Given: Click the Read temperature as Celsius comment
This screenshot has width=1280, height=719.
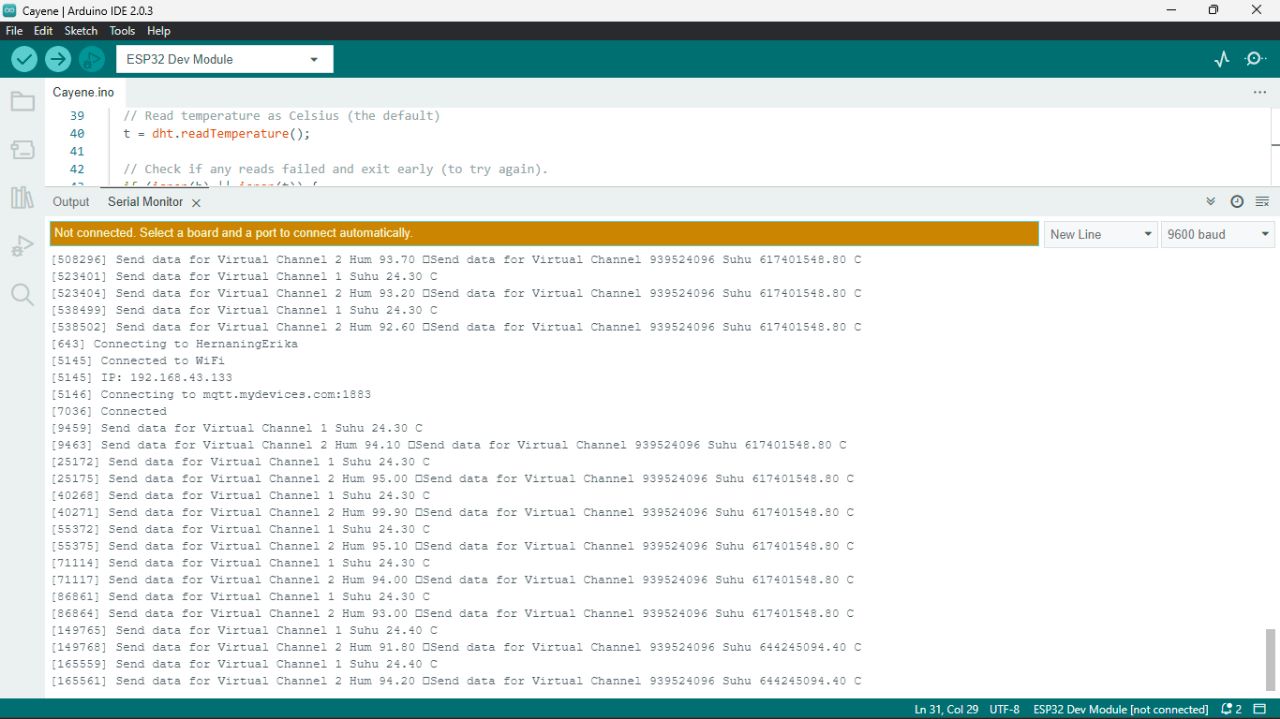Looking at the screenshot, I should (282, 116).
